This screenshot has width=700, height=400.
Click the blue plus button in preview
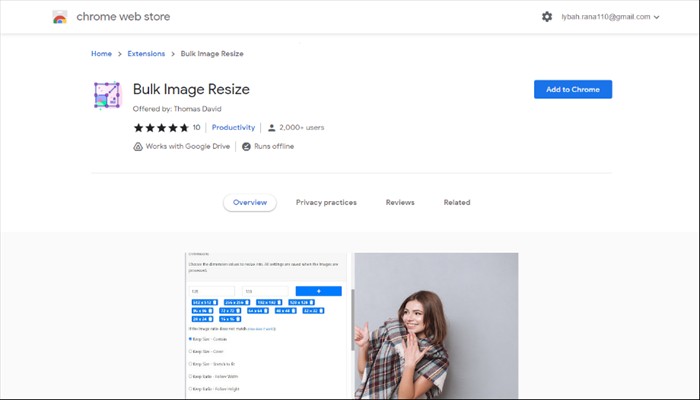click(318, 291)
